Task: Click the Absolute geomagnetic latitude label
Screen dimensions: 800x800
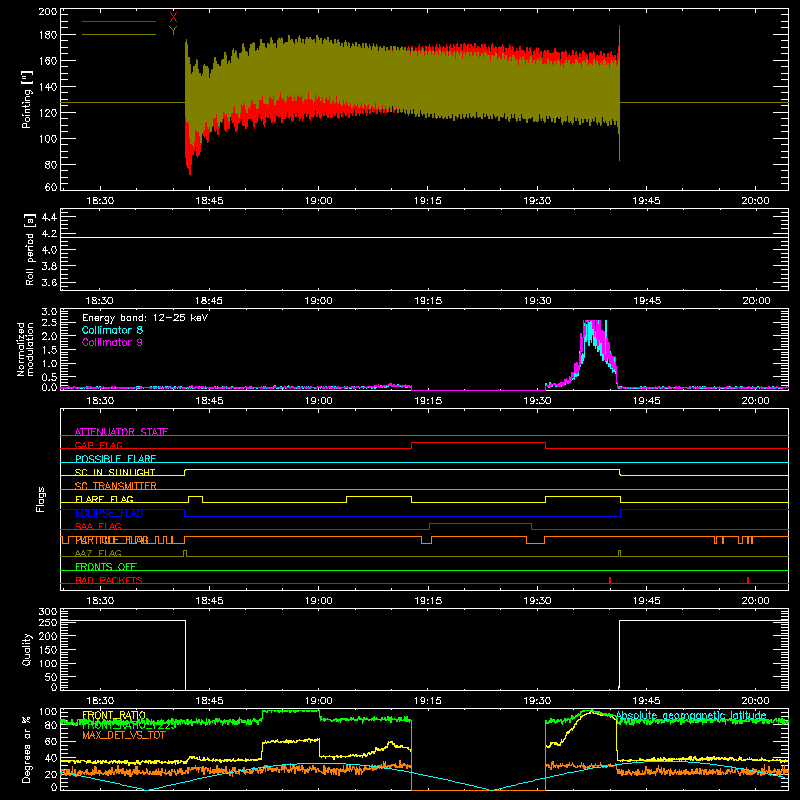Action: [x=691, y=715]
